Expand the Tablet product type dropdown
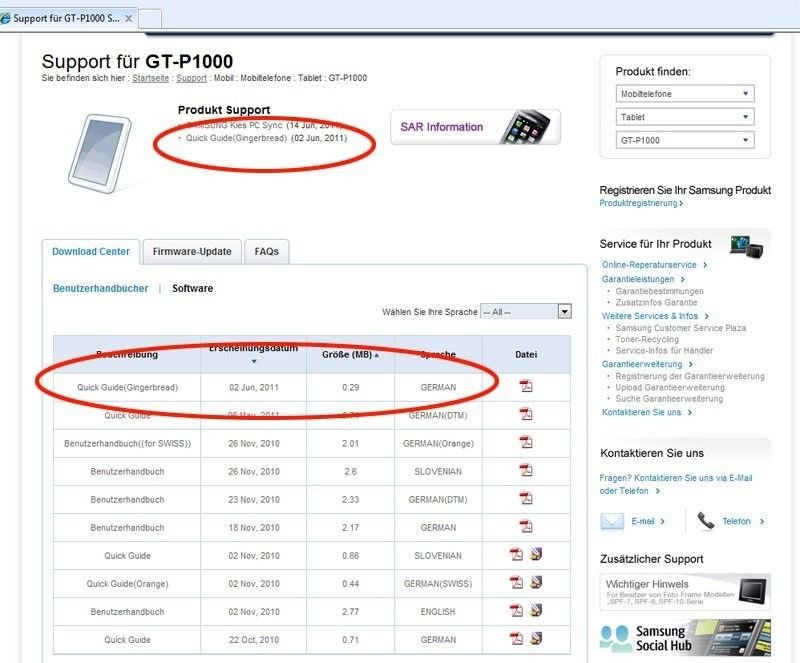 685,117
